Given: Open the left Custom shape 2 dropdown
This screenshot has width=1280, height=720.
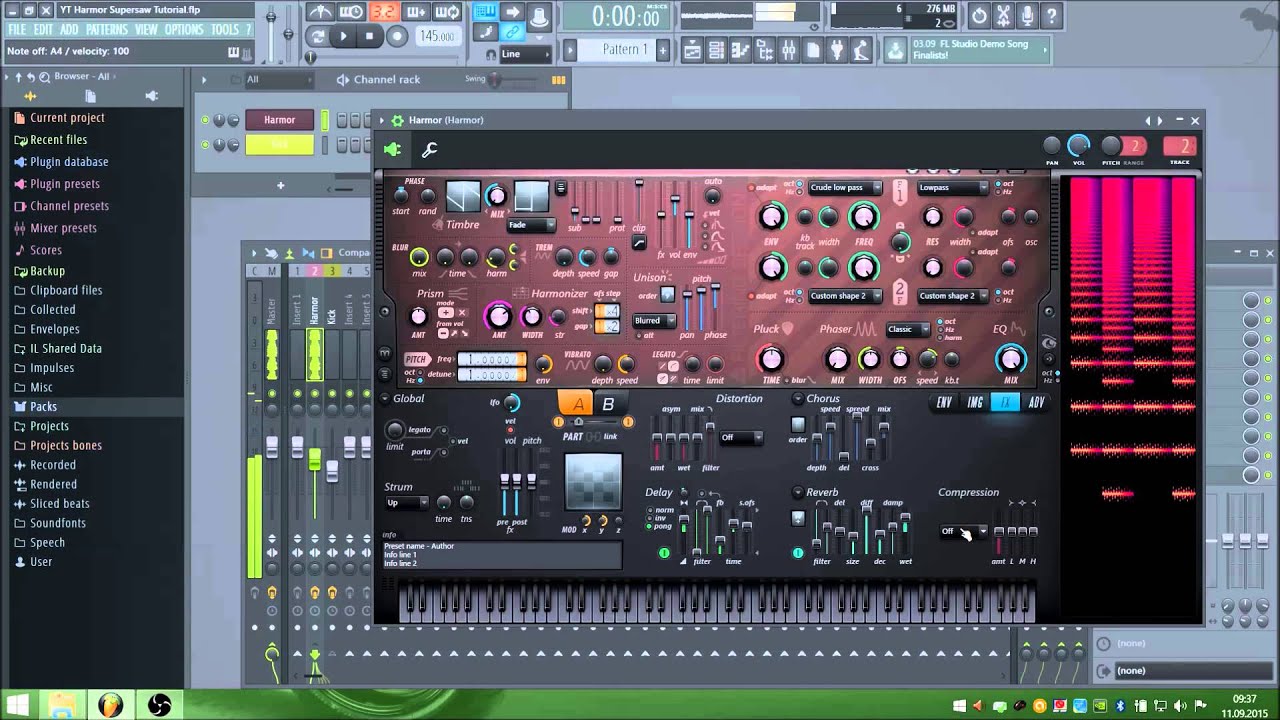Looking at the screenshot, I should (x=845, y=296).
